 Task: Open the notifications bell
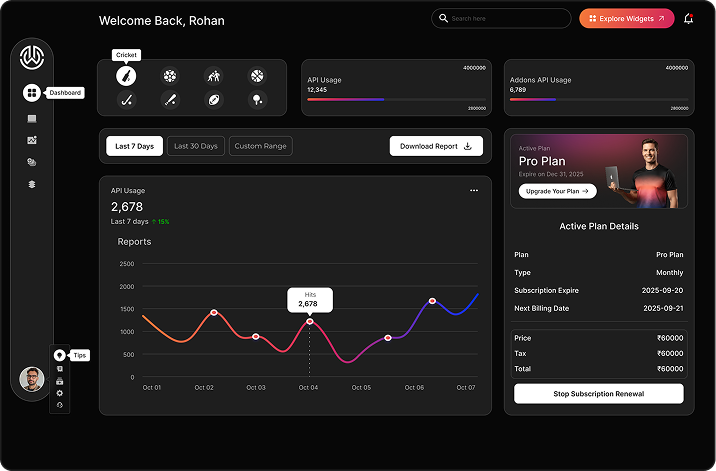(689, 19)
